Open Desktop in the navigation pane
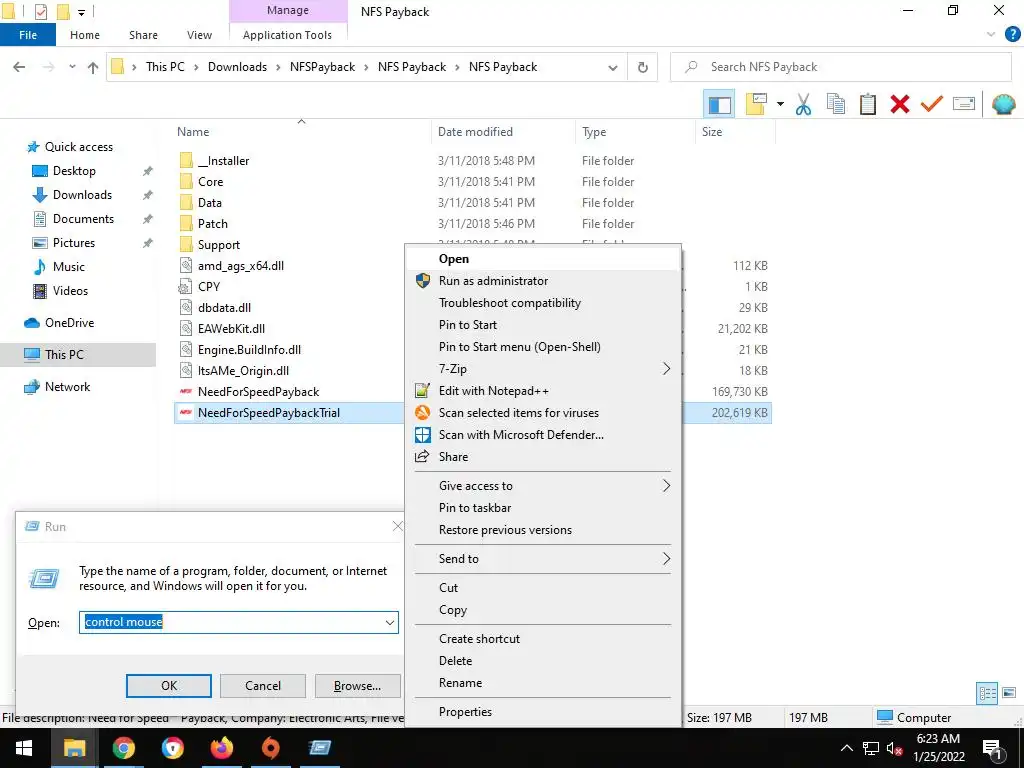 (x=74, y=171)
